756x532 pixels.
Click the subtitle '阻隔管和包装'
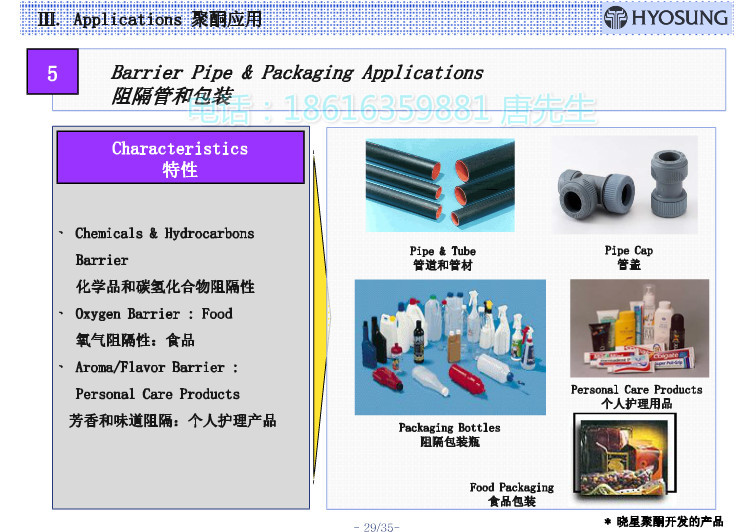[172, 95]
